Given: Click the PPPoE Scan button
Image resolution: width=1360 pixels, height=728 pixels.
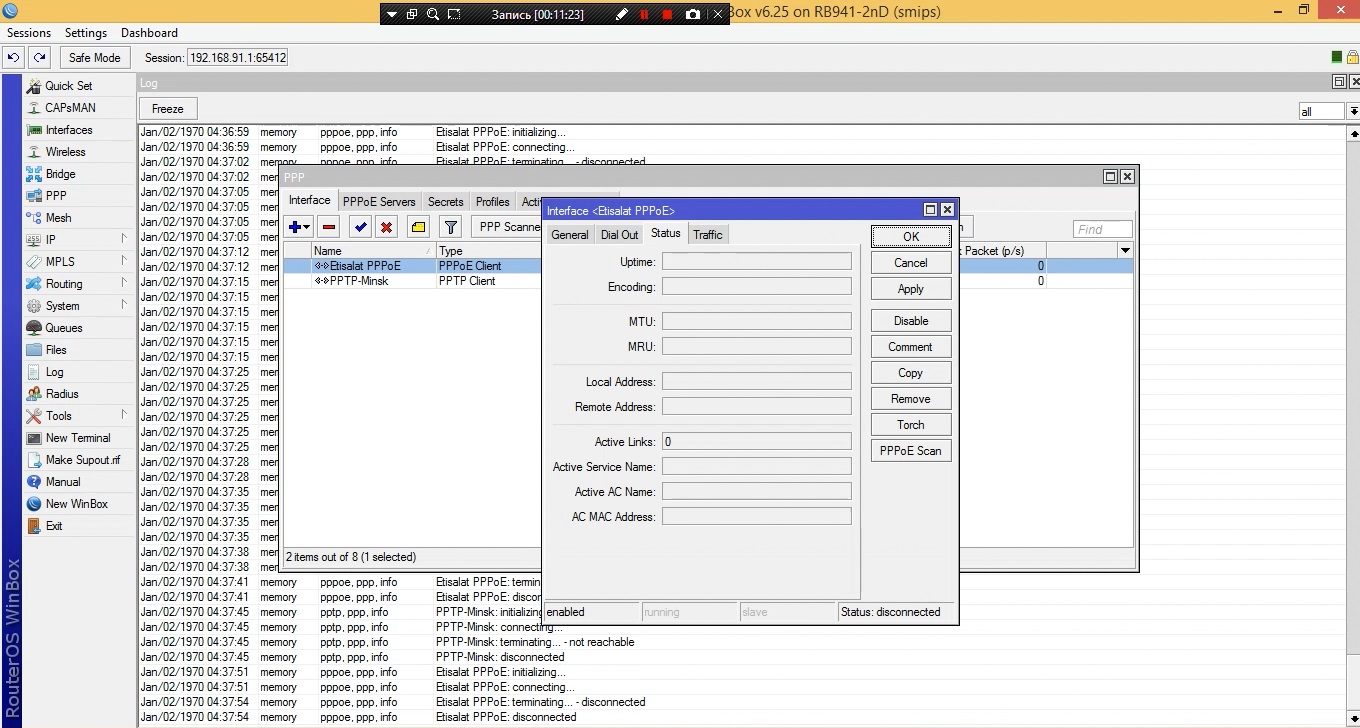Looking at the screenshot, I should pyautogui.click(x=910, y=451).
